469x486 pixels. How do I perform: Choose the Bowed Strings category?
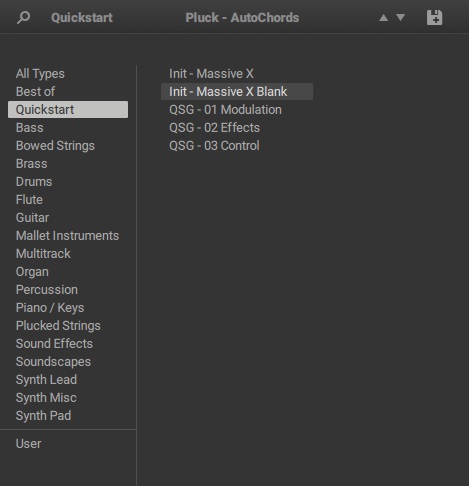55,146
